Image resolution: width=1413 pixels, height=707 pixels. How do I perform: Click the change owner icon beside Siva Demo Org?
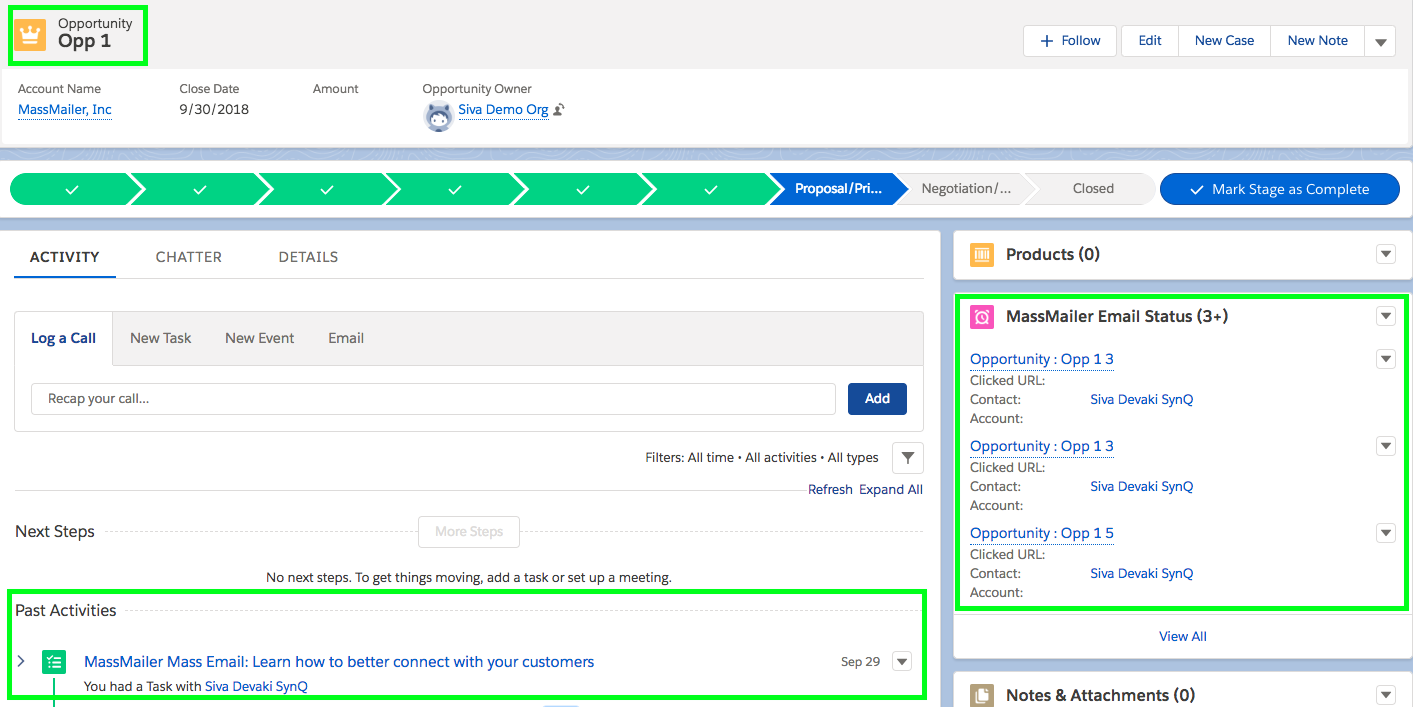558,110
